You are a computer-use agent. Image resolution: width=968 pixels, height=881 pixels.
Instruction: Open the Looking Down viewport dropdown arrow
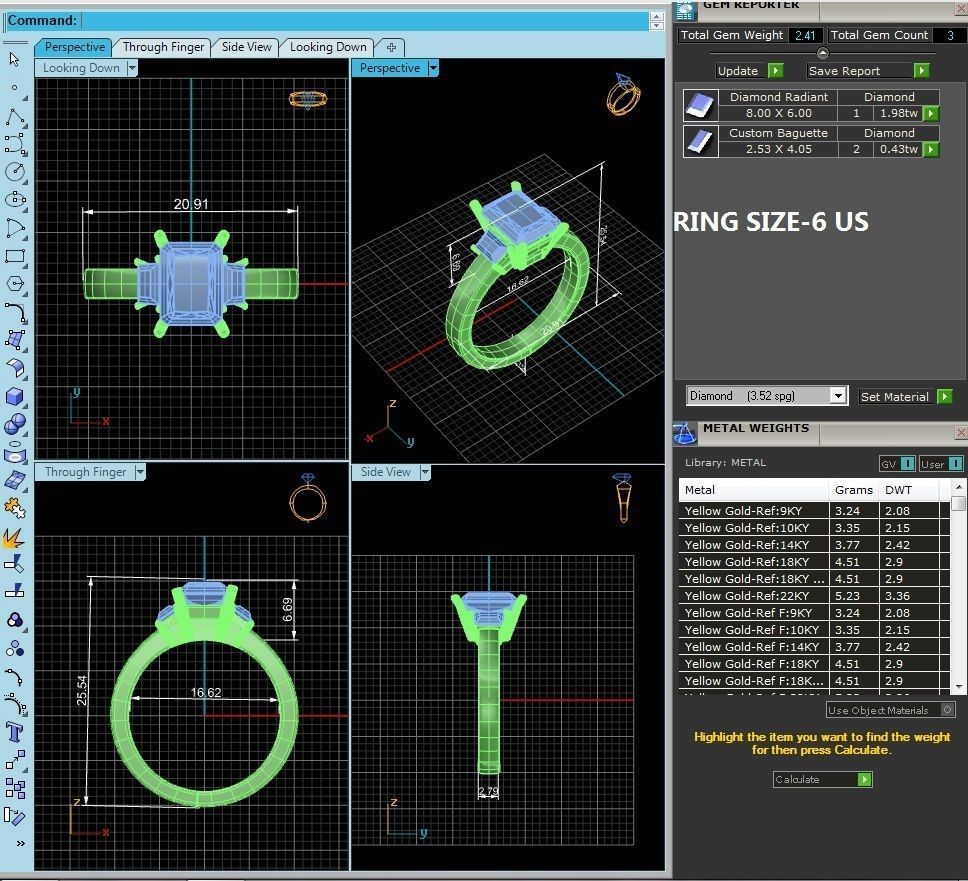132,68
